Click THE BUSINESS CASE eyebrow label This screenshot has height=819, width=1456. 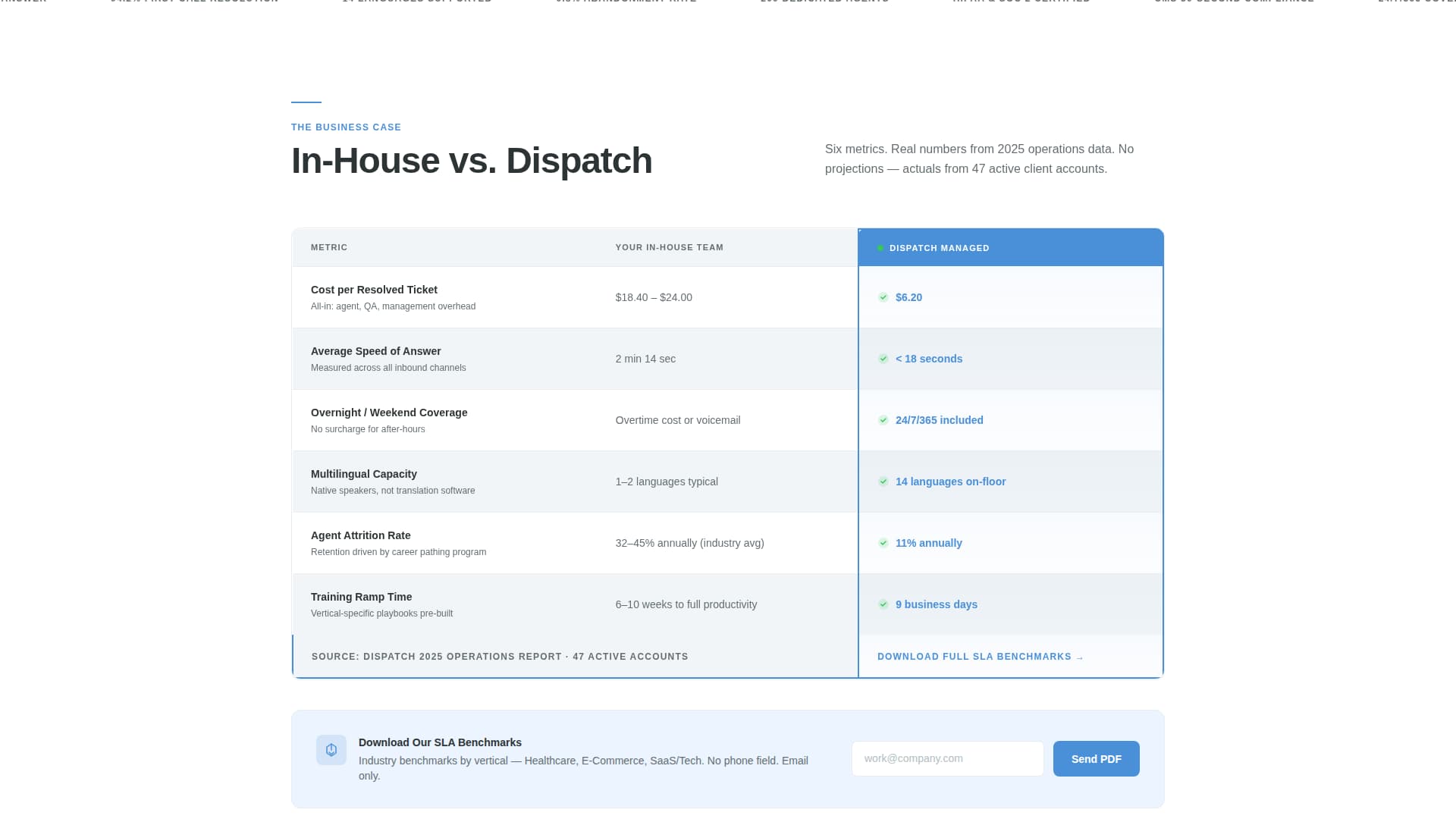click(346, 127)
